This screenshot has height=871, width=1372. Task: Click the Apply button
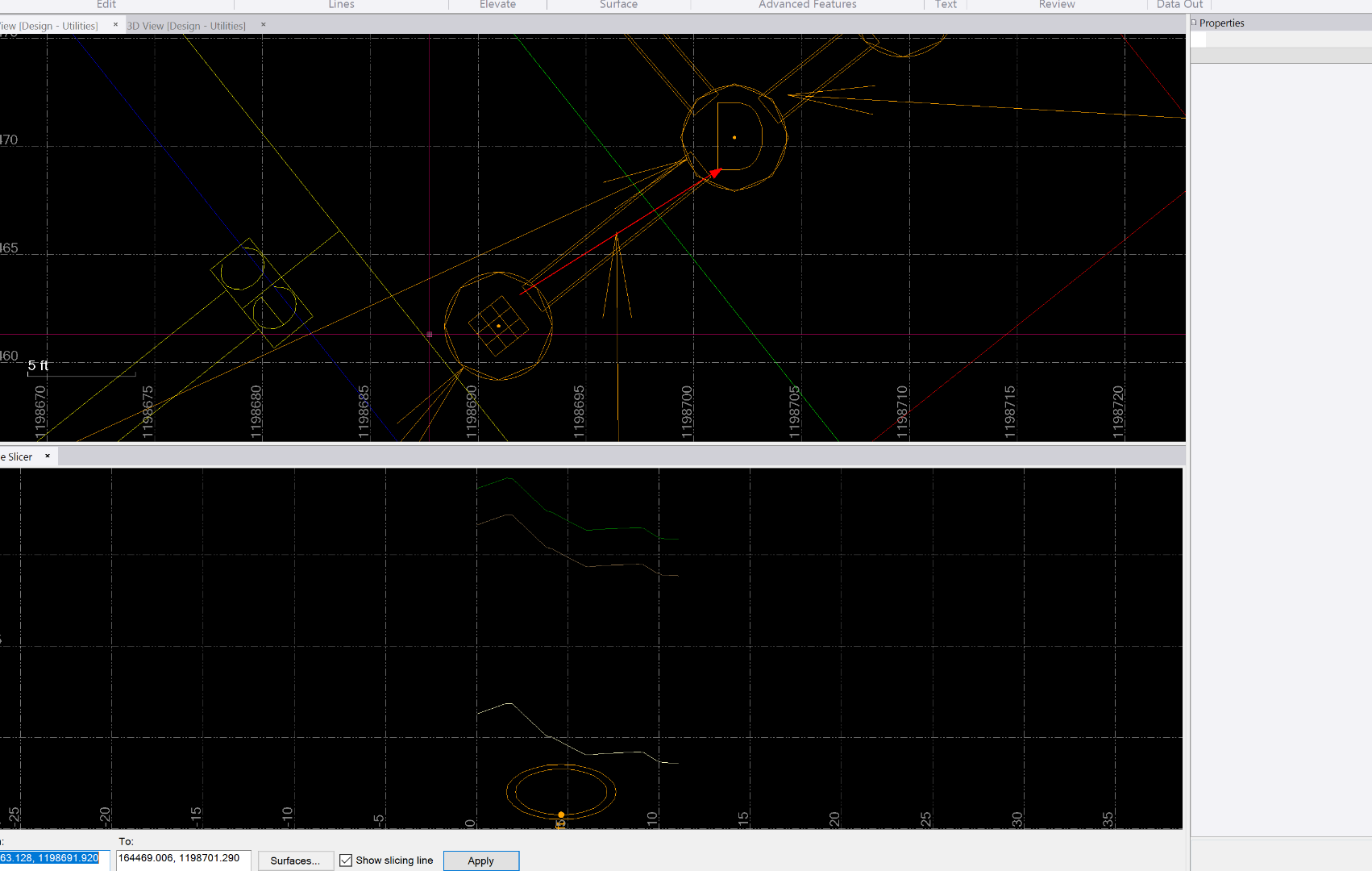click(481, 861)
